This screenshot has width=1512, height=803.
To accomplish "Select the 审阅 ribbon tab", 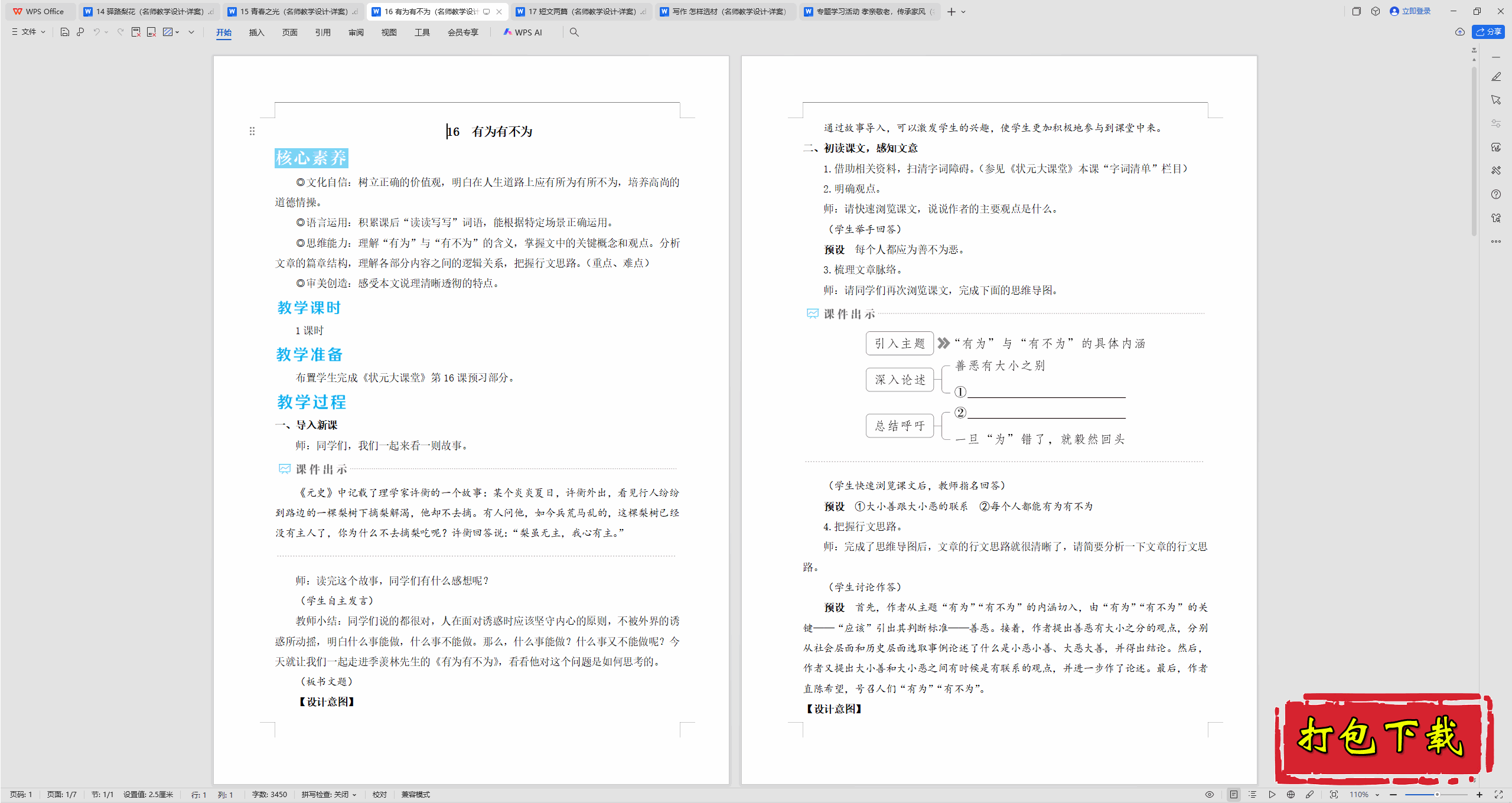I will pyautogui.click(x=356, y=32).
